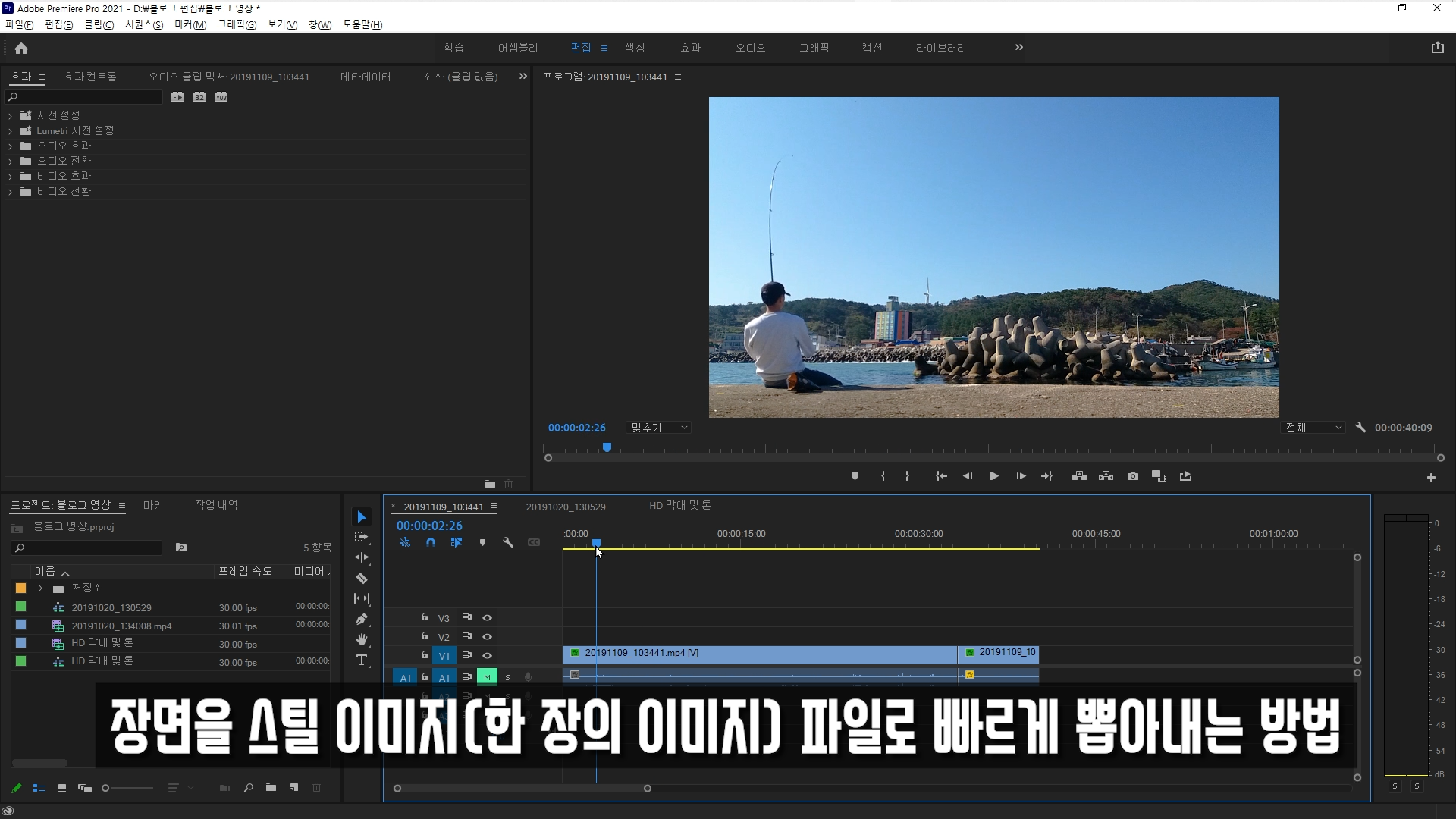Screen dimensions: 1456x819
Task: Open the 전체 playback resolution dropdown
Action: click(1313, 428)
